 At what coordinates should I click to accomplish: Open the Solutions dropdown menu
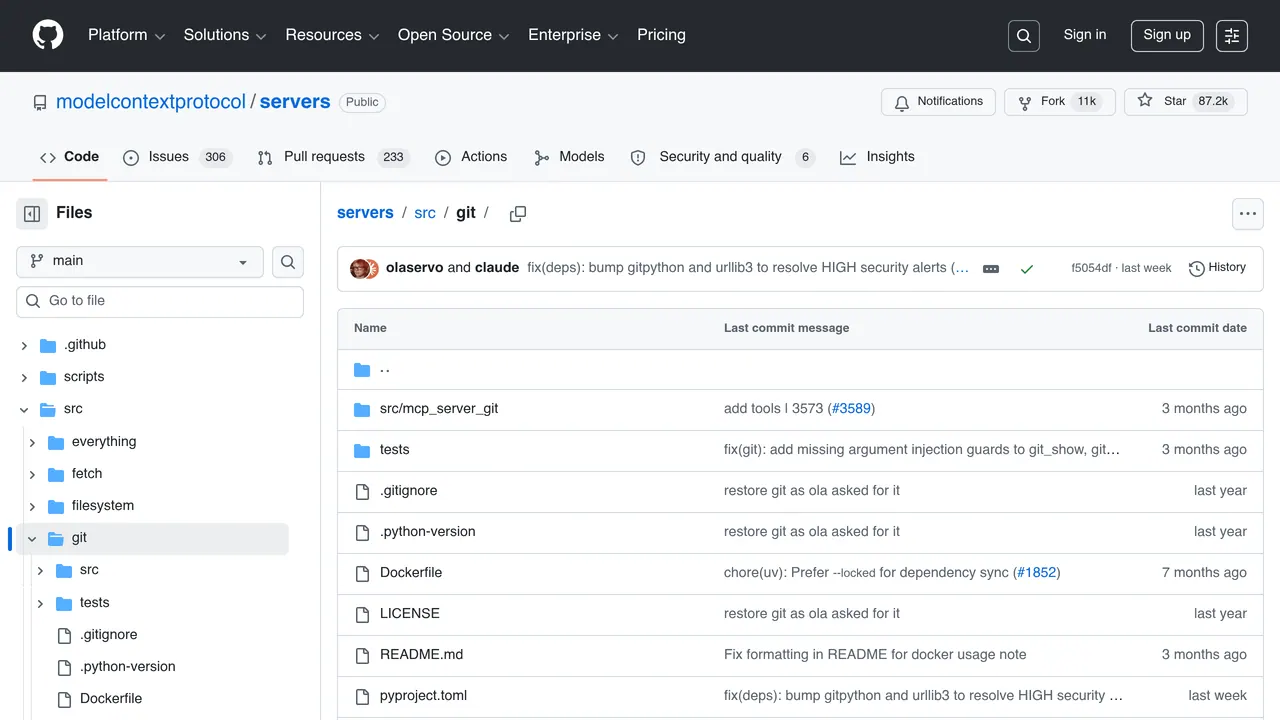[224, 35]
